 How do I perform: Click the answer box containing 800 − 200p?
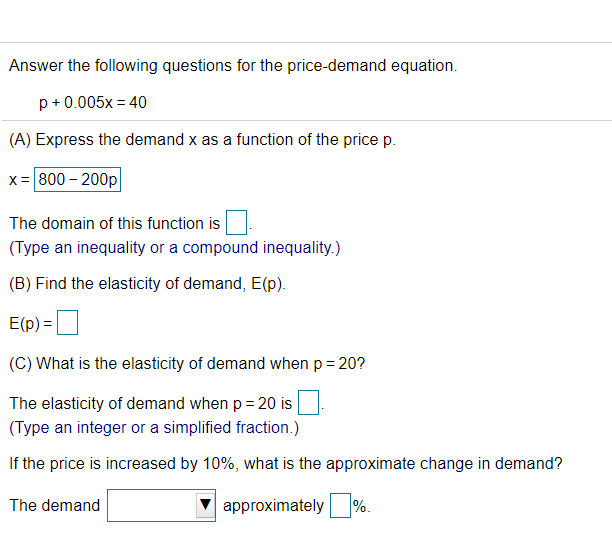coord(78,181)
